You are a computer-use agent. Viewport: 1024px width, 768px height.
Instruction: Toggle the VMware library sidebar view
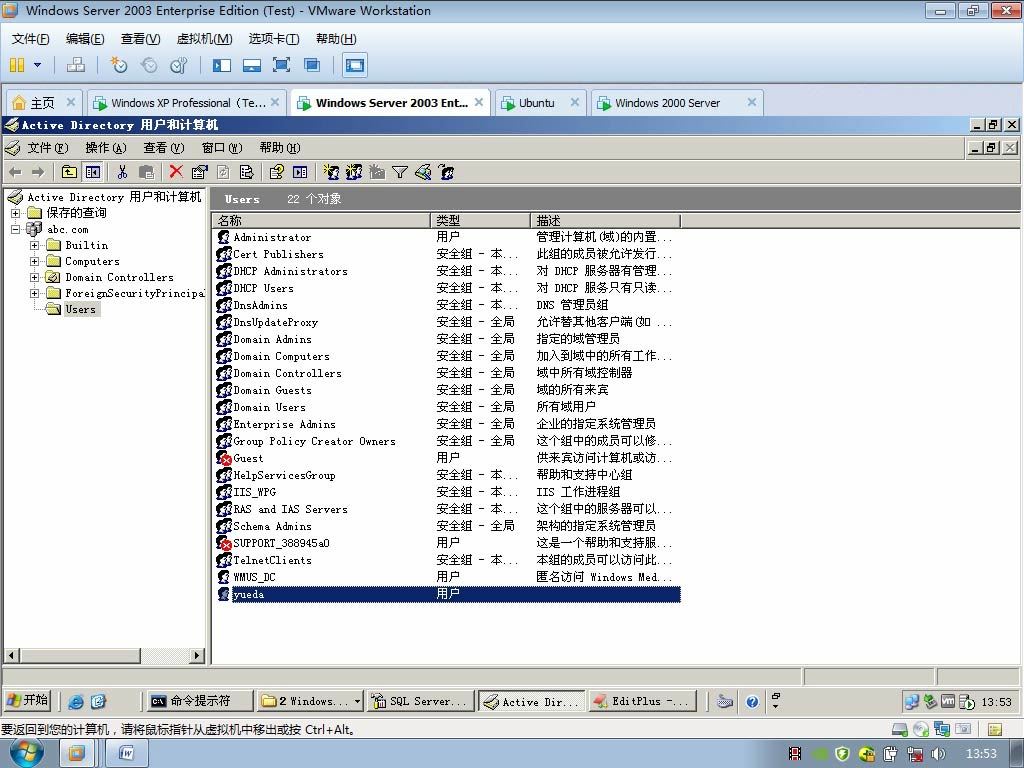click(x=222, y=65)
